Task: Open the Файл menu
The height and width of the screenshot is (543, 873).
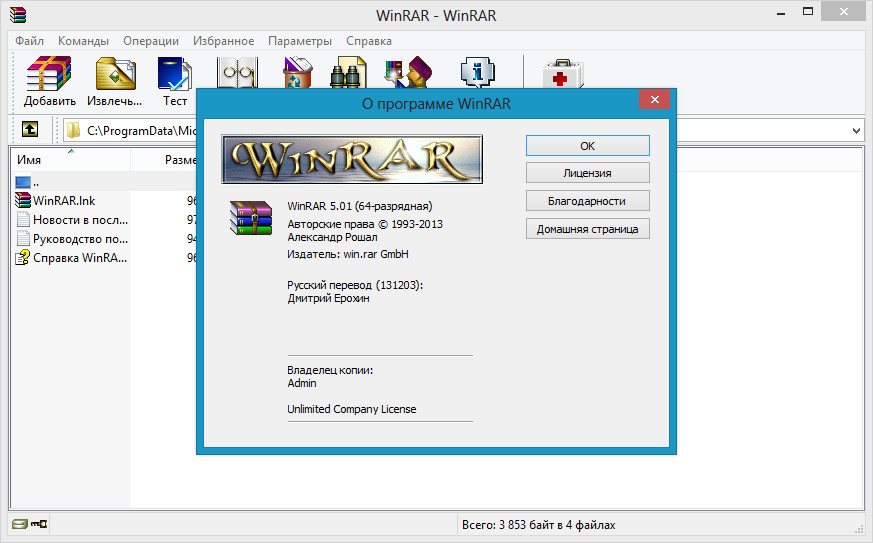Action: [x=30, y=41]
